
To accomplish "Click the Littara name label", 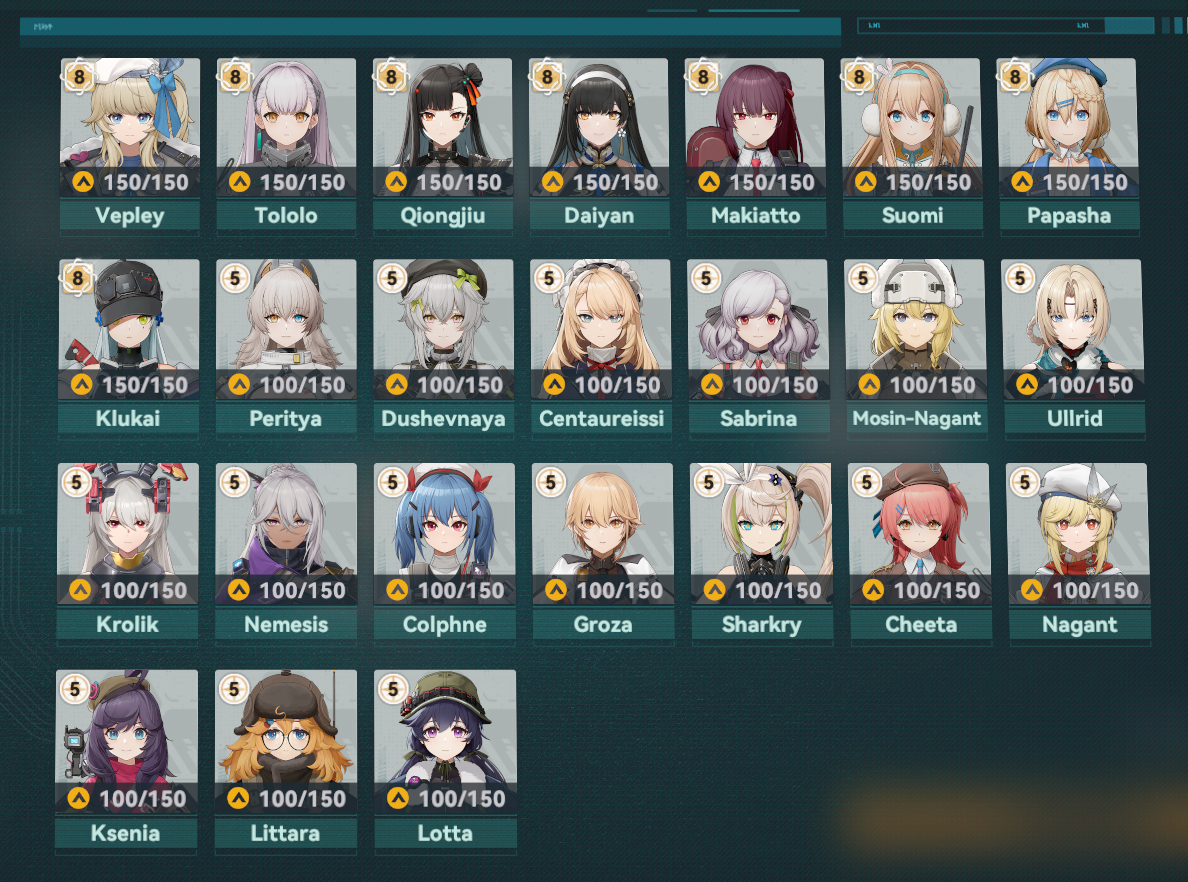I will (x=286, y=834).
